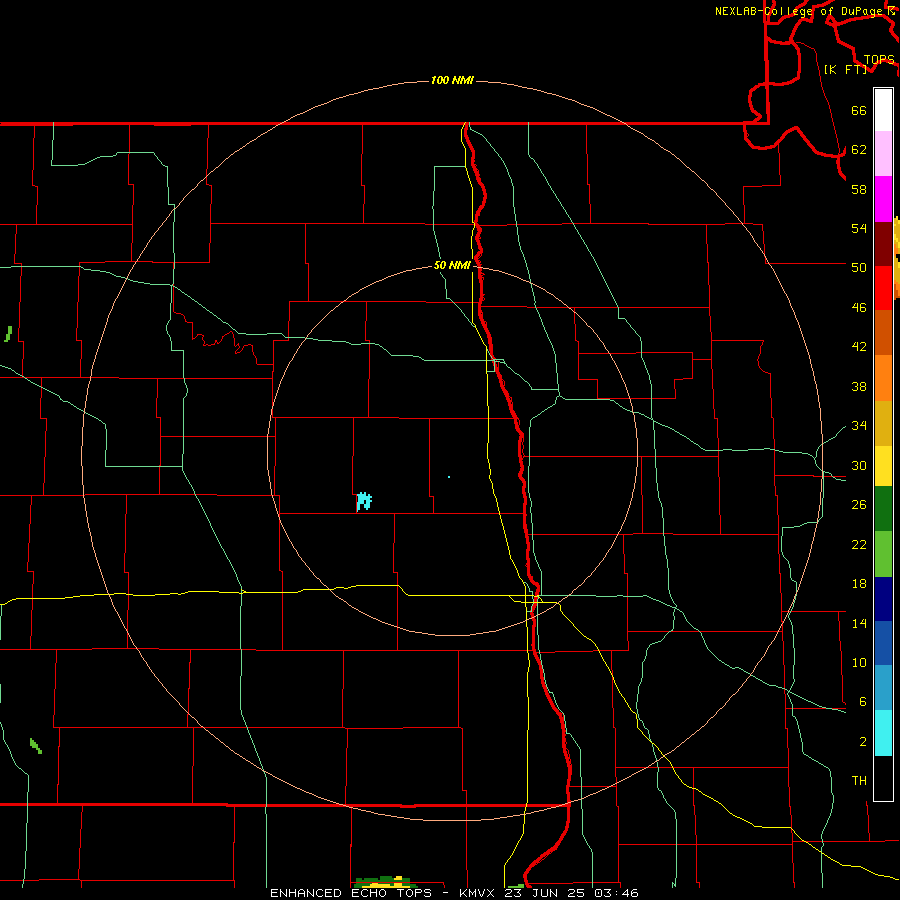900x900 pixels.
Task: Click the "42" scale value
Action: (x=859, y=347)
